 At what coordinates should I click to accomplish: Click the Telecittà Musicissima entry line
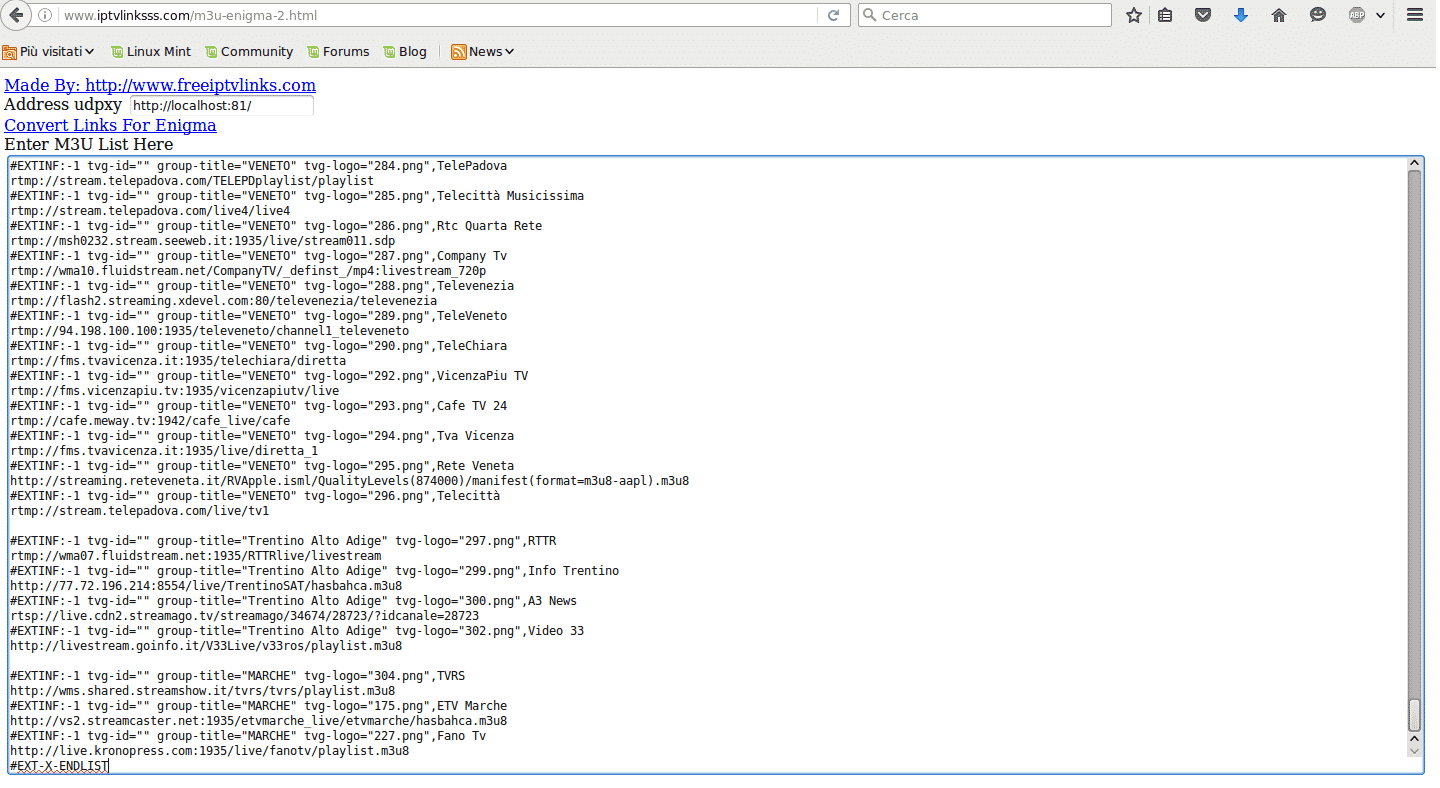click(297, 196)
